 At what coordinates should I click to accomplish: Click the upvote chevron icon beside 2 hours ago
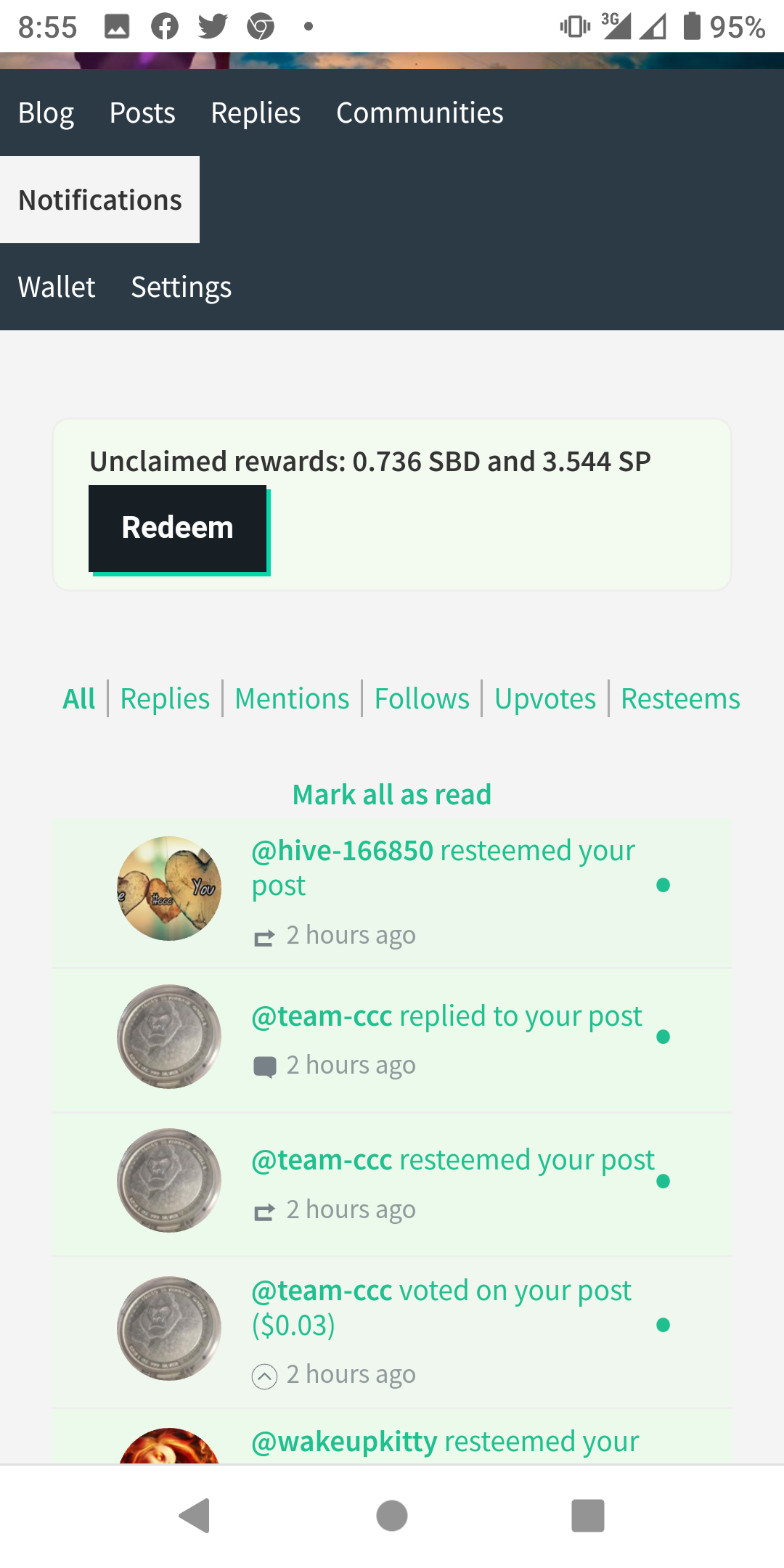[x=264, y=1376]
